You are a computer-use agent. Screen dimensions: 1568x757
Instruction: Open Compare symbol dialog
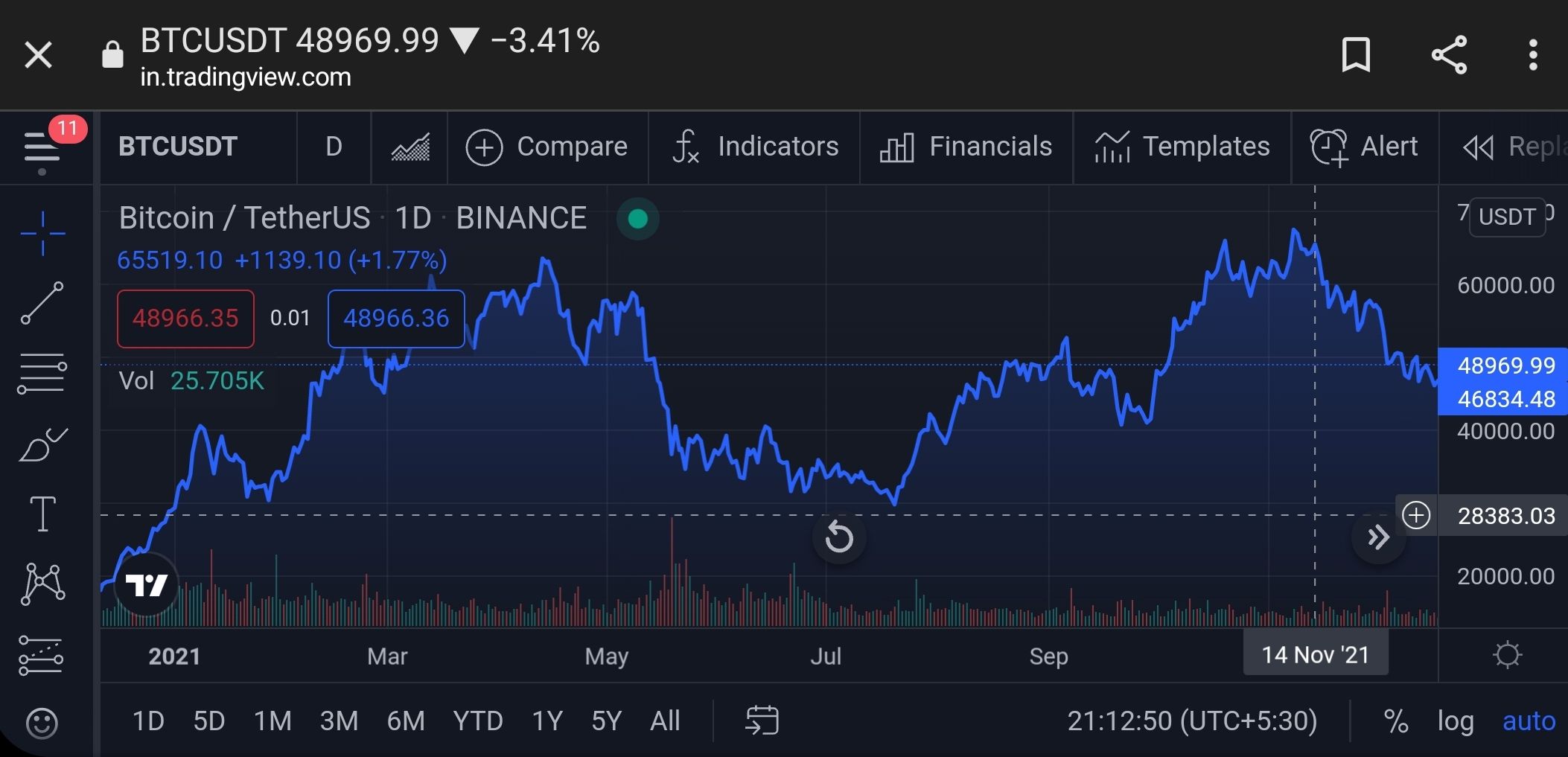pyautogui.click(x=547, y=147)
